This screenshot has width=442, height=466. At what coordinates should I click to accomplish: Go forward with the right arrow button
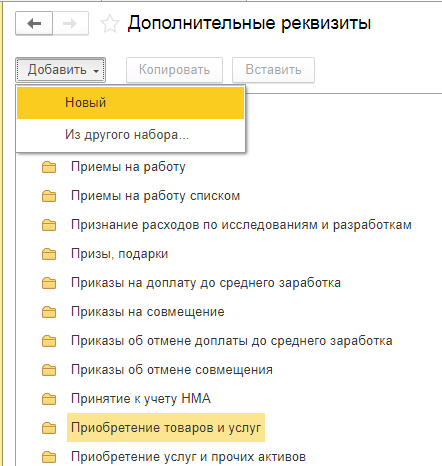[x=70, y=23]
